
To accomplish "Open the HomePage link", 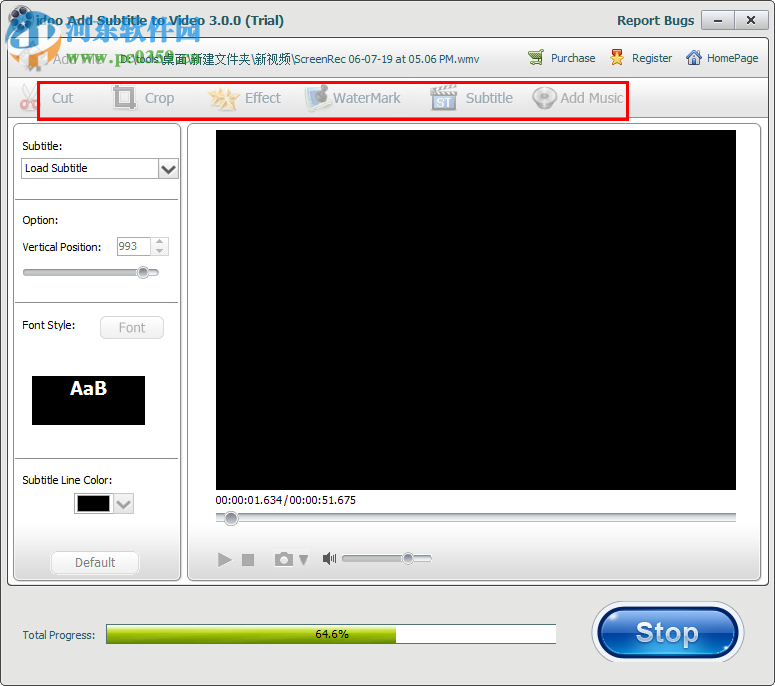I will pos(722,58).
